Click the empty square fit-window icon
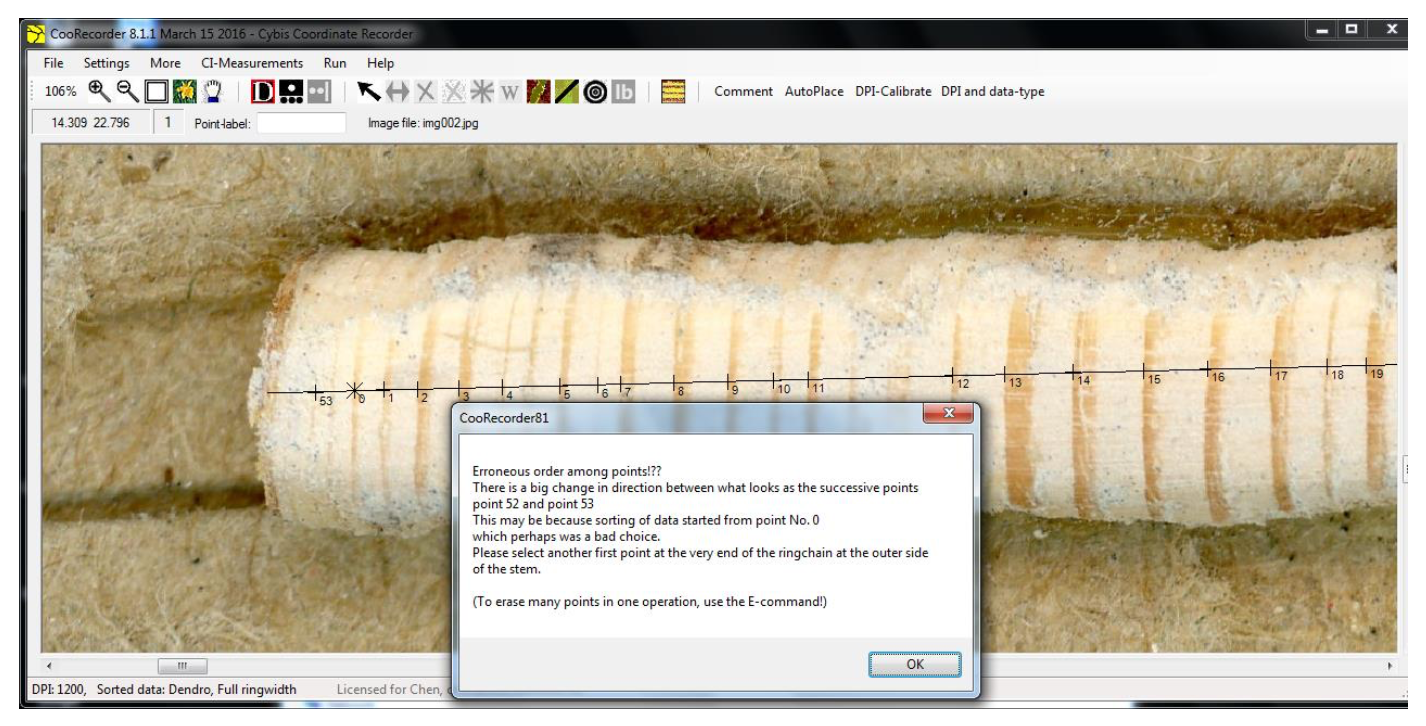 click(x=156, y=92)
